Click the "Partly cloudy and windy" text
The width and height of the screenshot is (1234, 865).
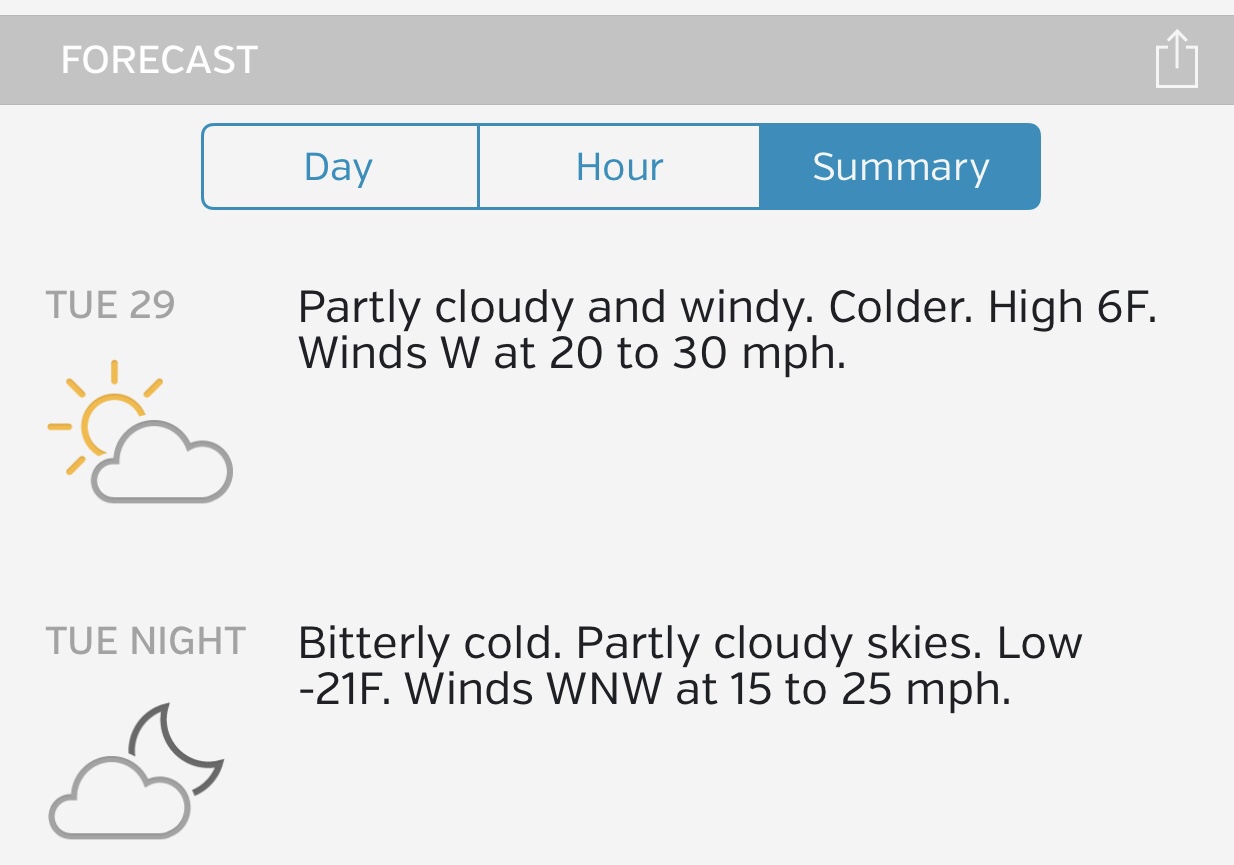click(549, 308)
